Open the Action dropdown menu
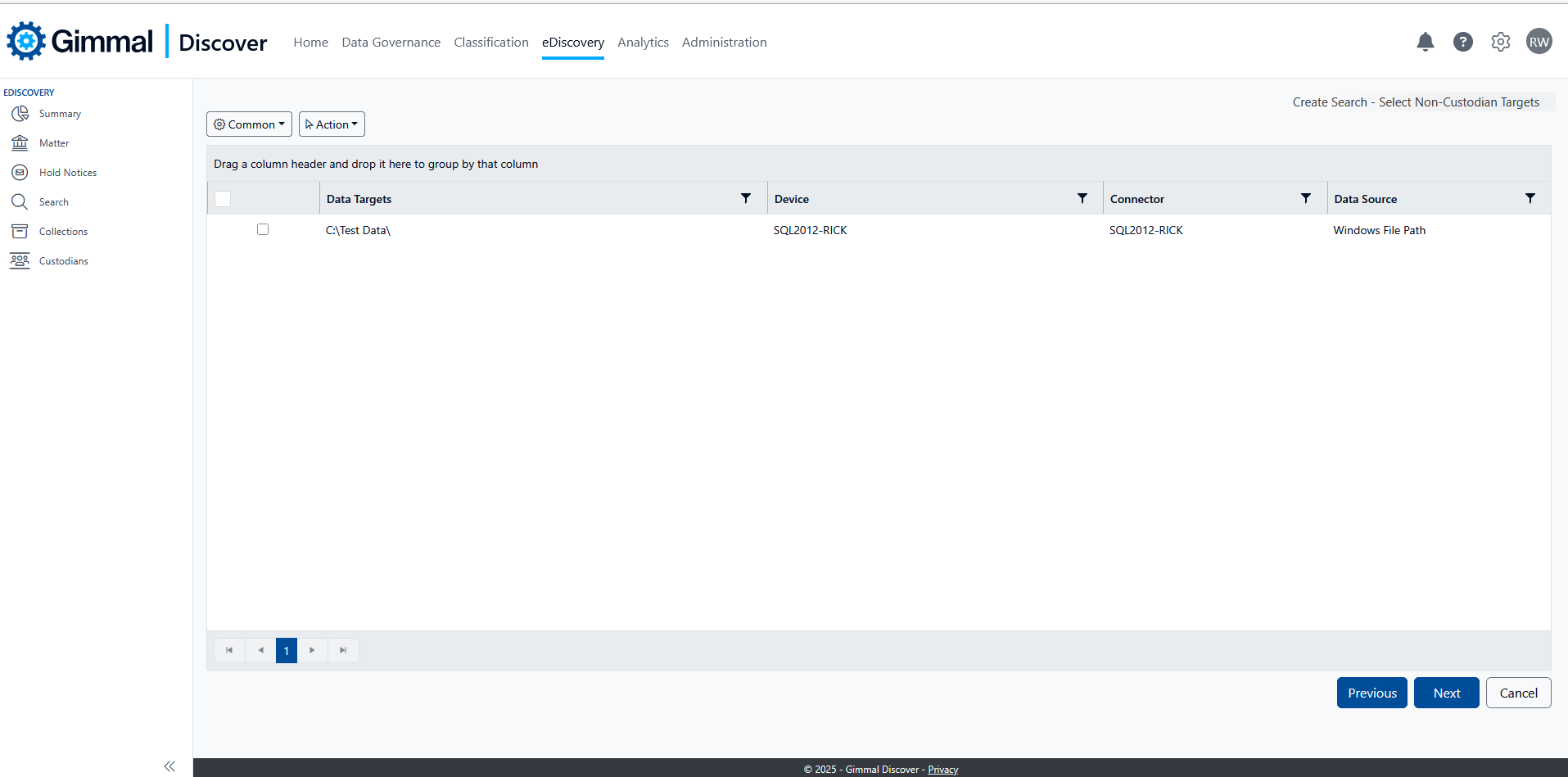The height and width of the screenshot is (777, 1568). coord(332,124)
